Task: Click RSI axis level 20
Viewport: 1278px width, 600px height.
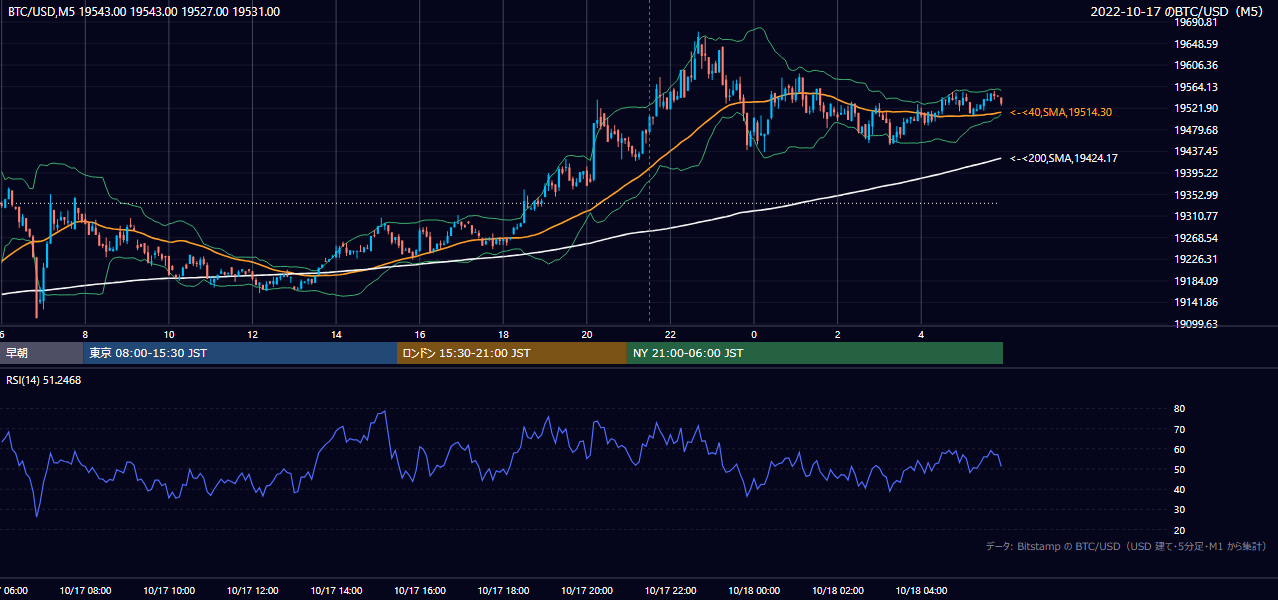Action: click(x=1179, y=530)
